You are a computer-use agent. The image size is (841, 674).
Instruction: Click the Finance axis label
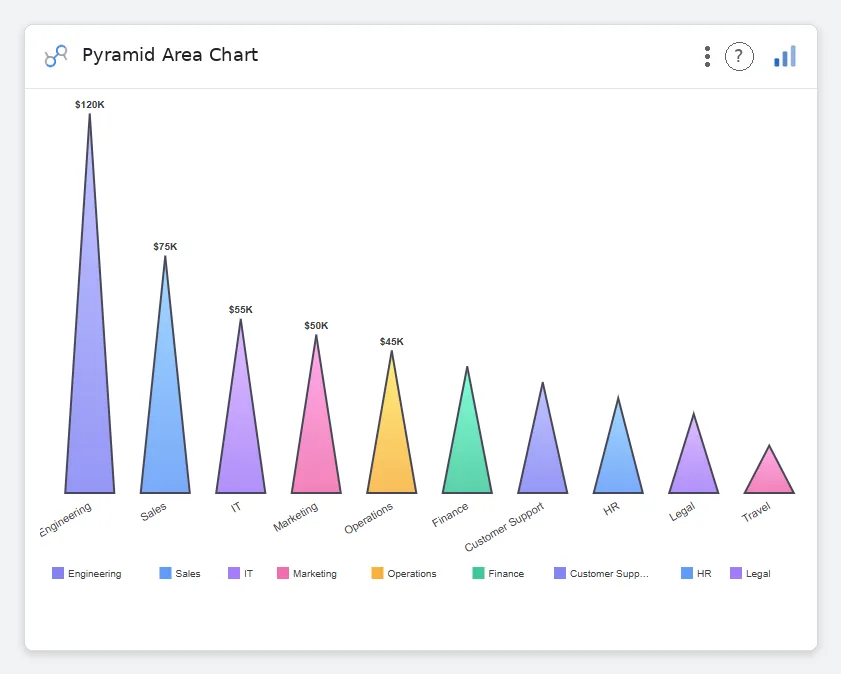(450, 515)
